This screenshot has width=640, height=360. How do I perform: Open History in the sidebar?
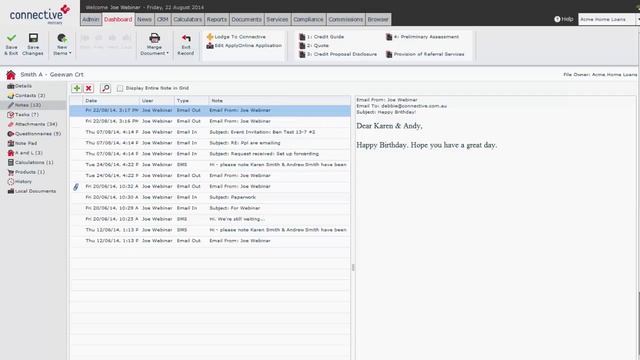click(x=20, y=182)
